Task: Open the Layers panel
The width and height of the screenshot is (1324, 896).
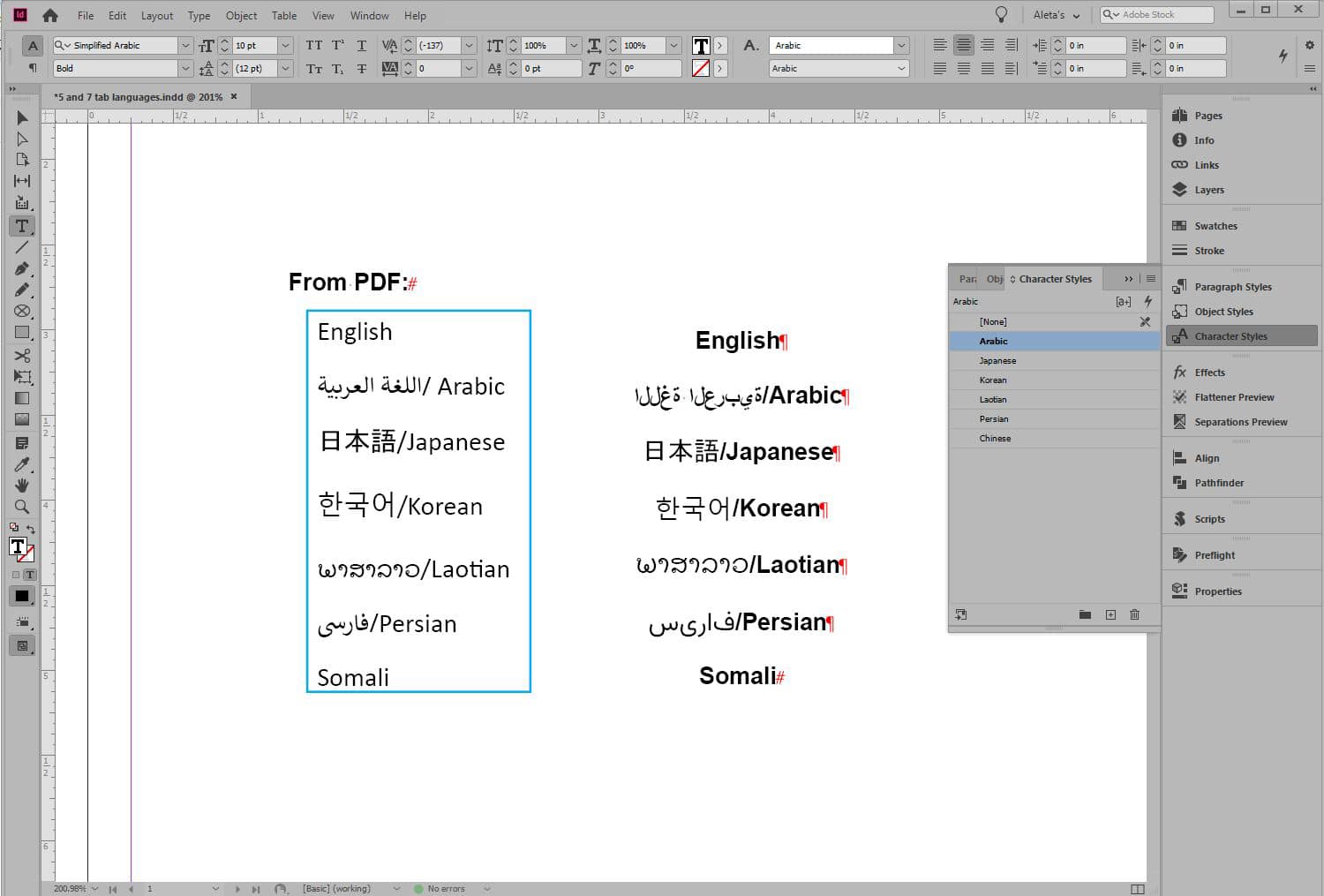Action: pyautogui.click(x=1208, y=190)
